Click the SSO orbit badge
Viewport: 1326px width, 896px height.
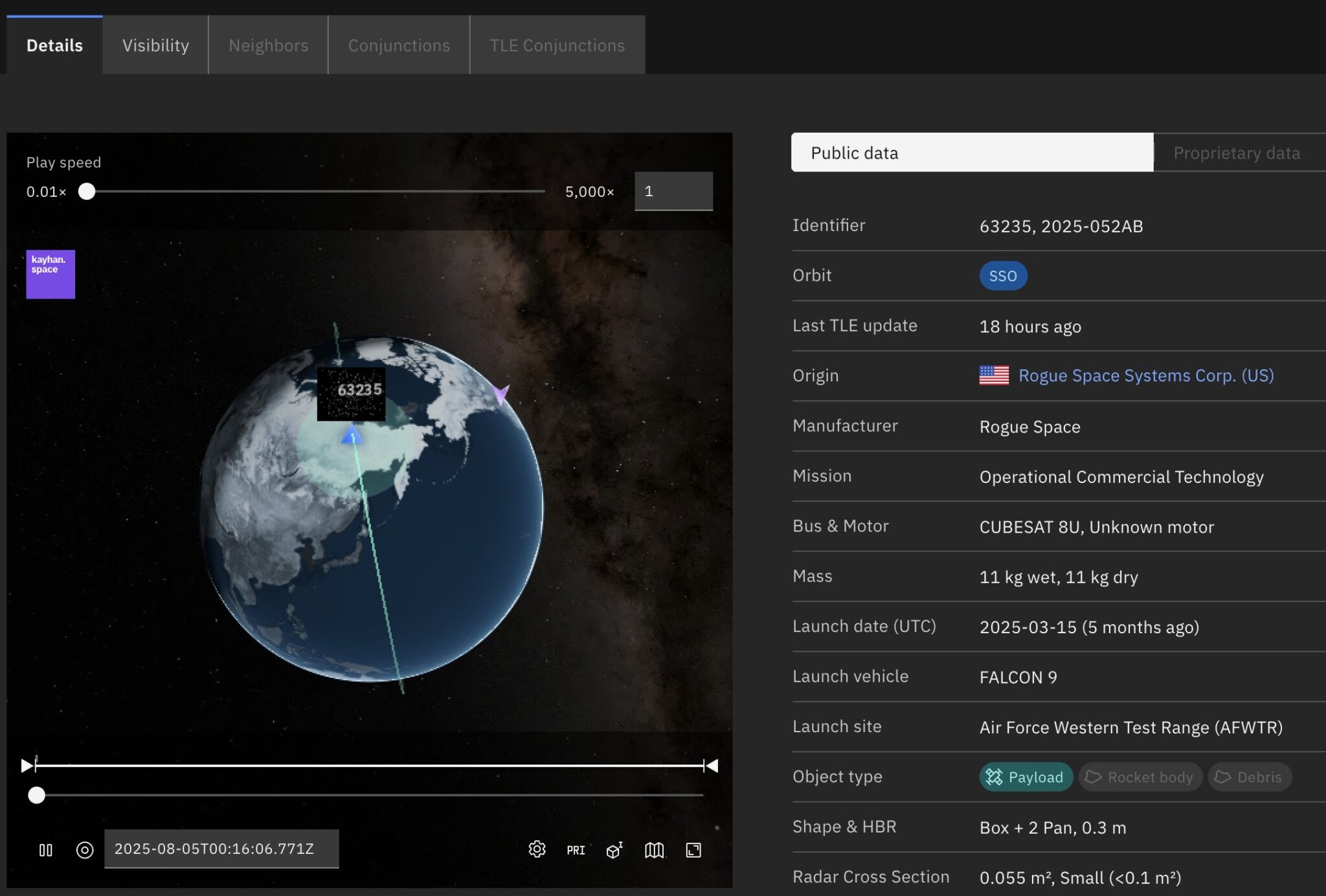[x=1002, y=275]
